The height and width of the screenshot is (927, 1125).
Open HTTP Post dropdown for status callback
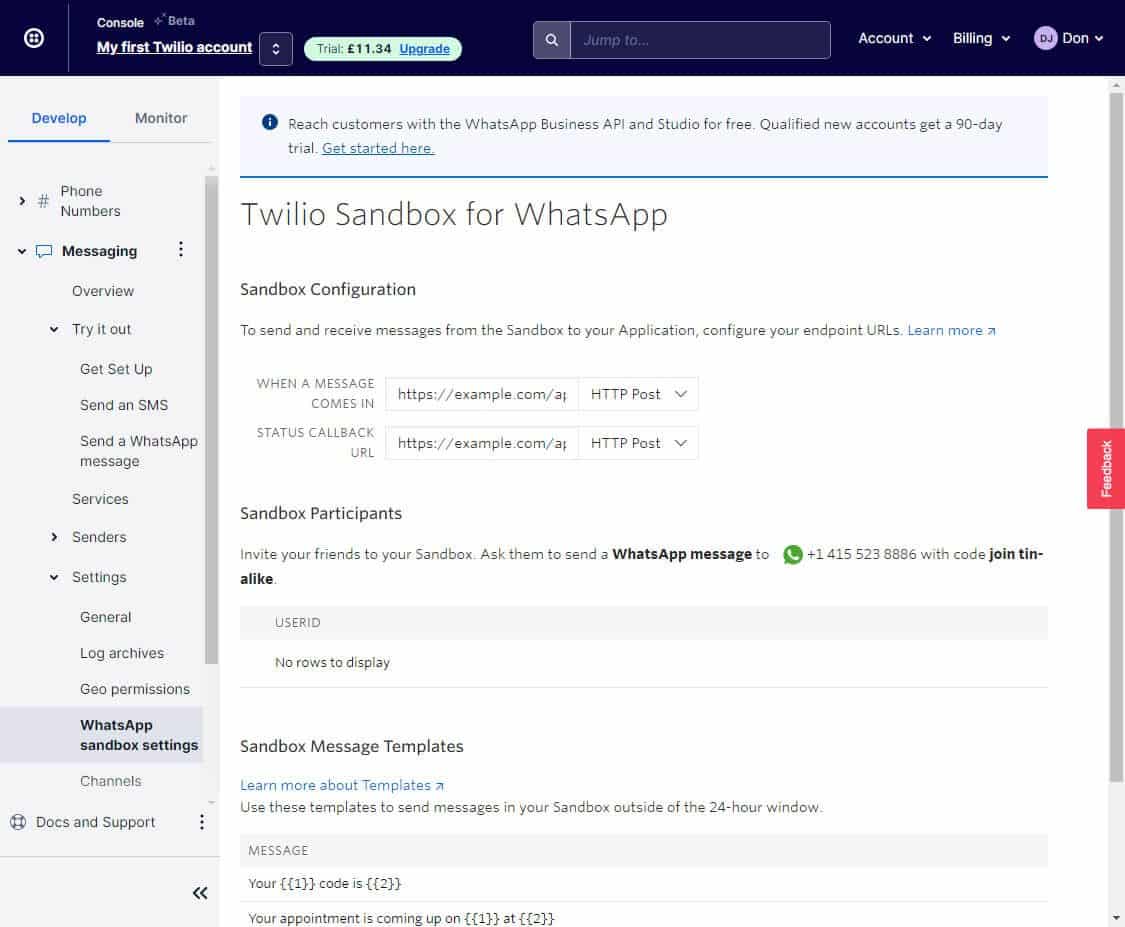tap(638, 443)
